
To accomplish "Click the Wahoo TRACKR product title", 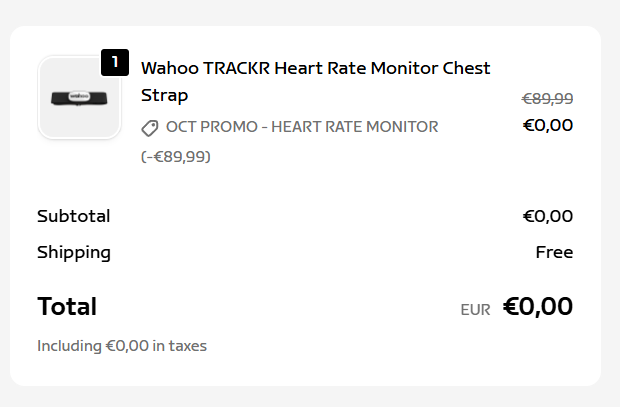I will [x=315, y=68].
